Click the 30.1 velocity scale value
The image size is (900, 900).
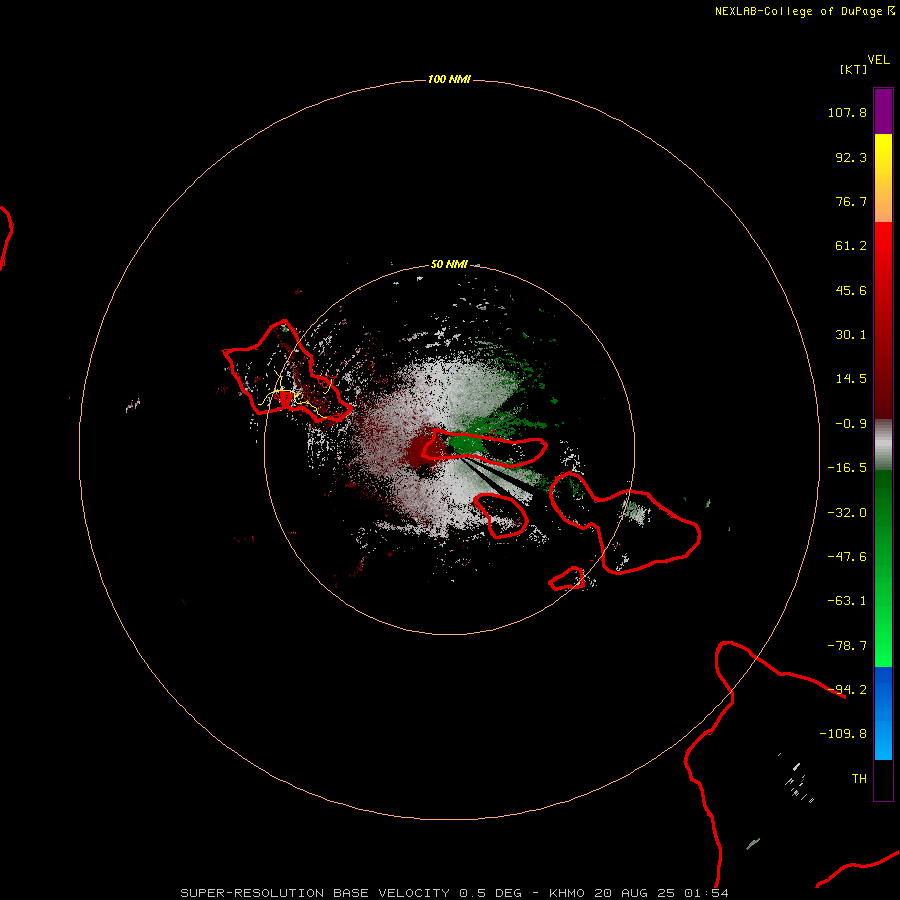click(x=851, y=335)
